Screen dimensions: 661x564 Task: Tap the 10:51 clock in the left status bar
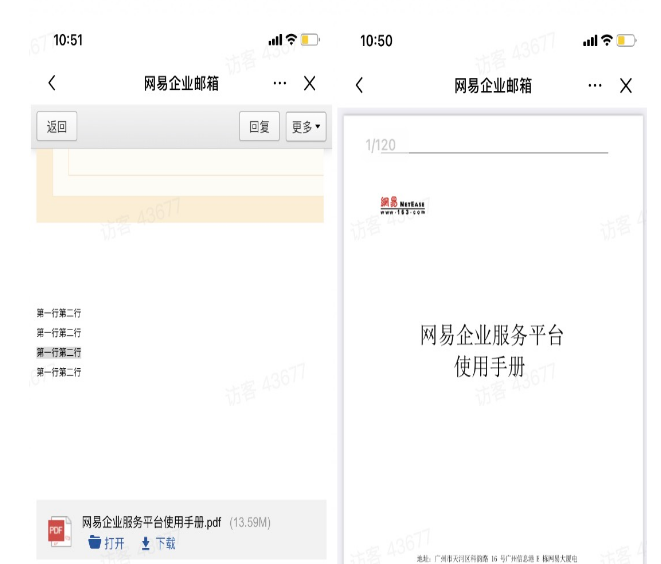[68, 40]
